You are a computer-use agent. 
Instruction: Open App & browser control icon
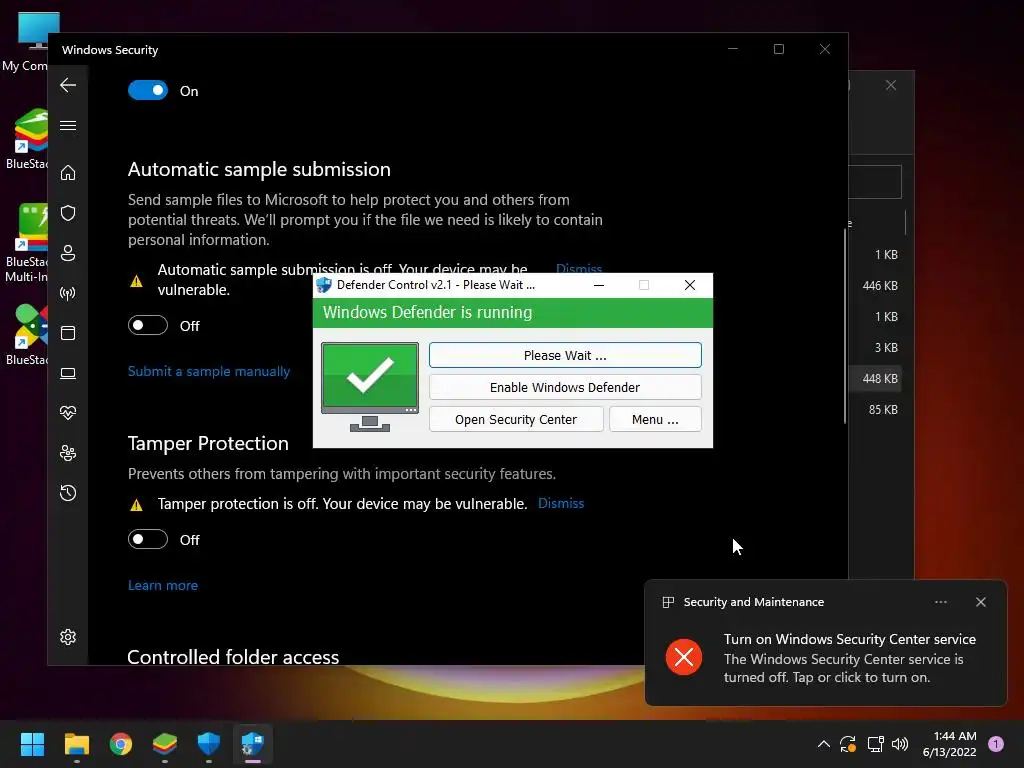click(68, 333)
